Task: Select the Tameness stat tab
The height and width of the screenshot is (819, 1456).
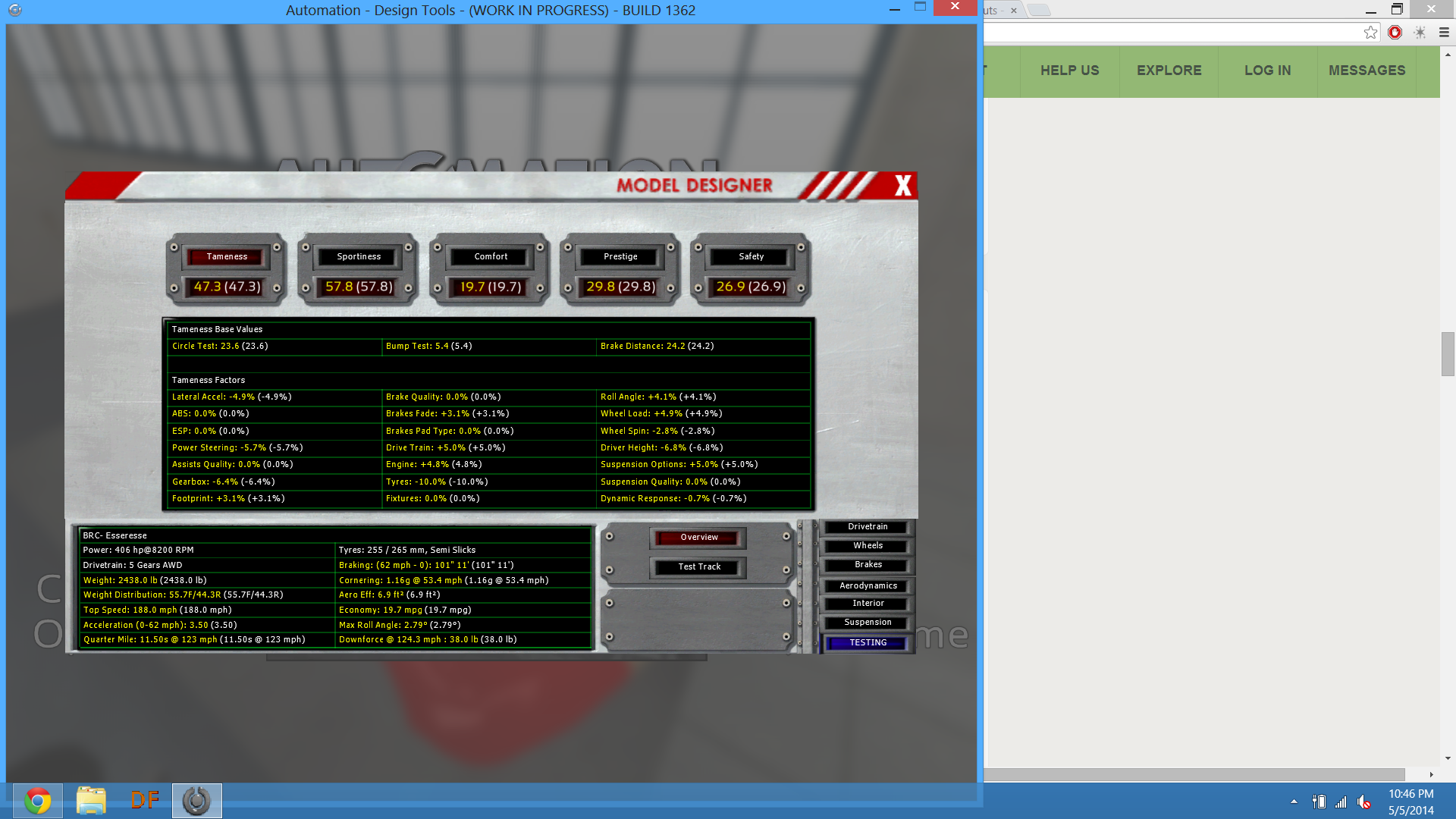Action: (x=227, y=256)
